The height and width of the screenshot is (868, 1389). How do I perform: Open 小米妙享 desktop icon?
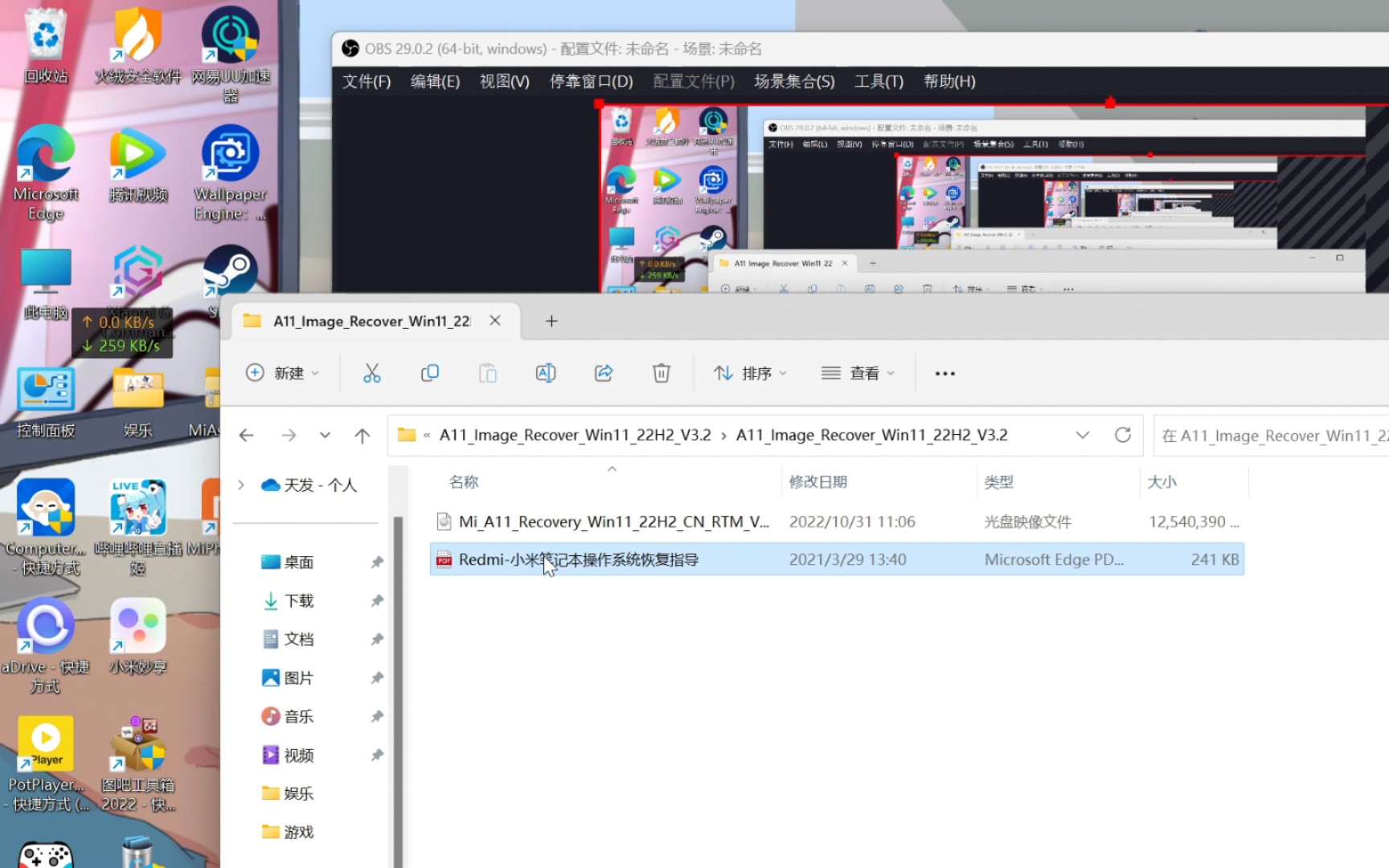[x=137, y=636]
